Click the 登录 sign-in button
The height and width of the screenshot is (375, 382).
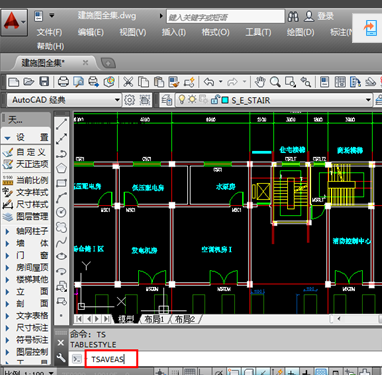point(325,16)
